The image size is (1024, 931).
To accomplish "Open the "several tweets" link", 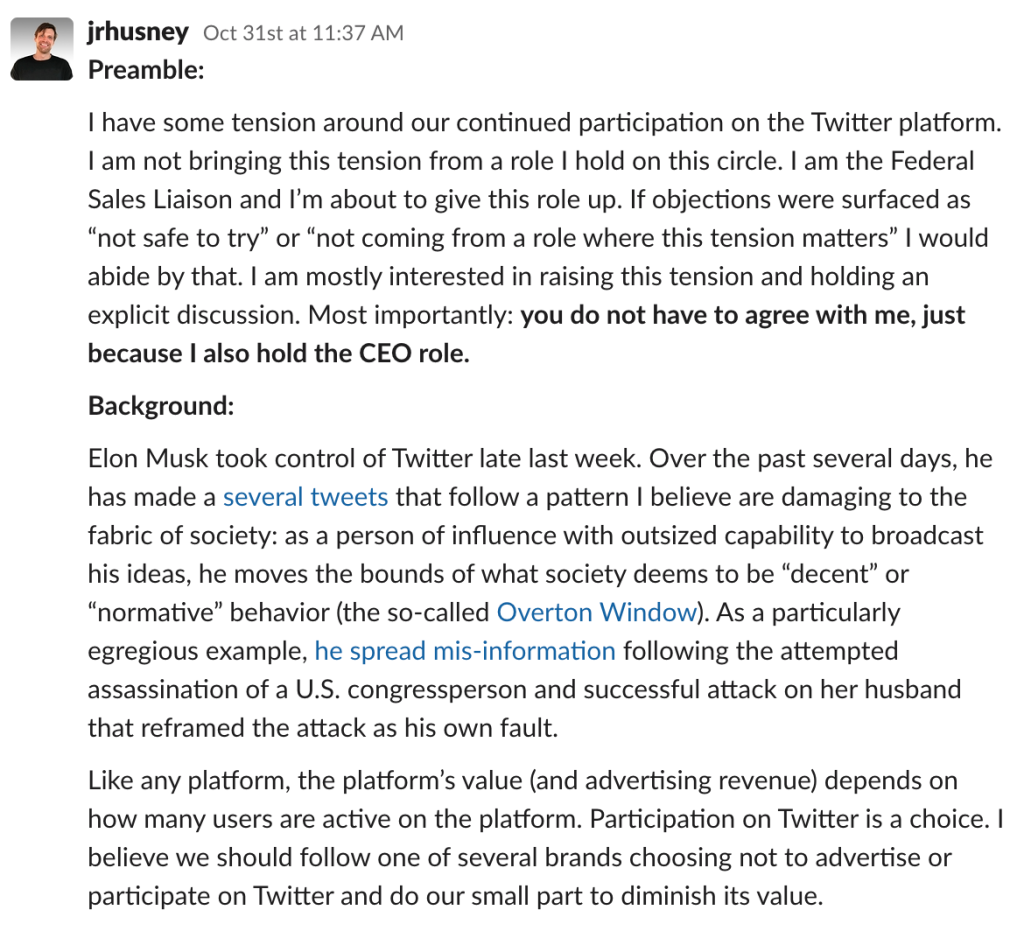I will click(x=306, y=497).
